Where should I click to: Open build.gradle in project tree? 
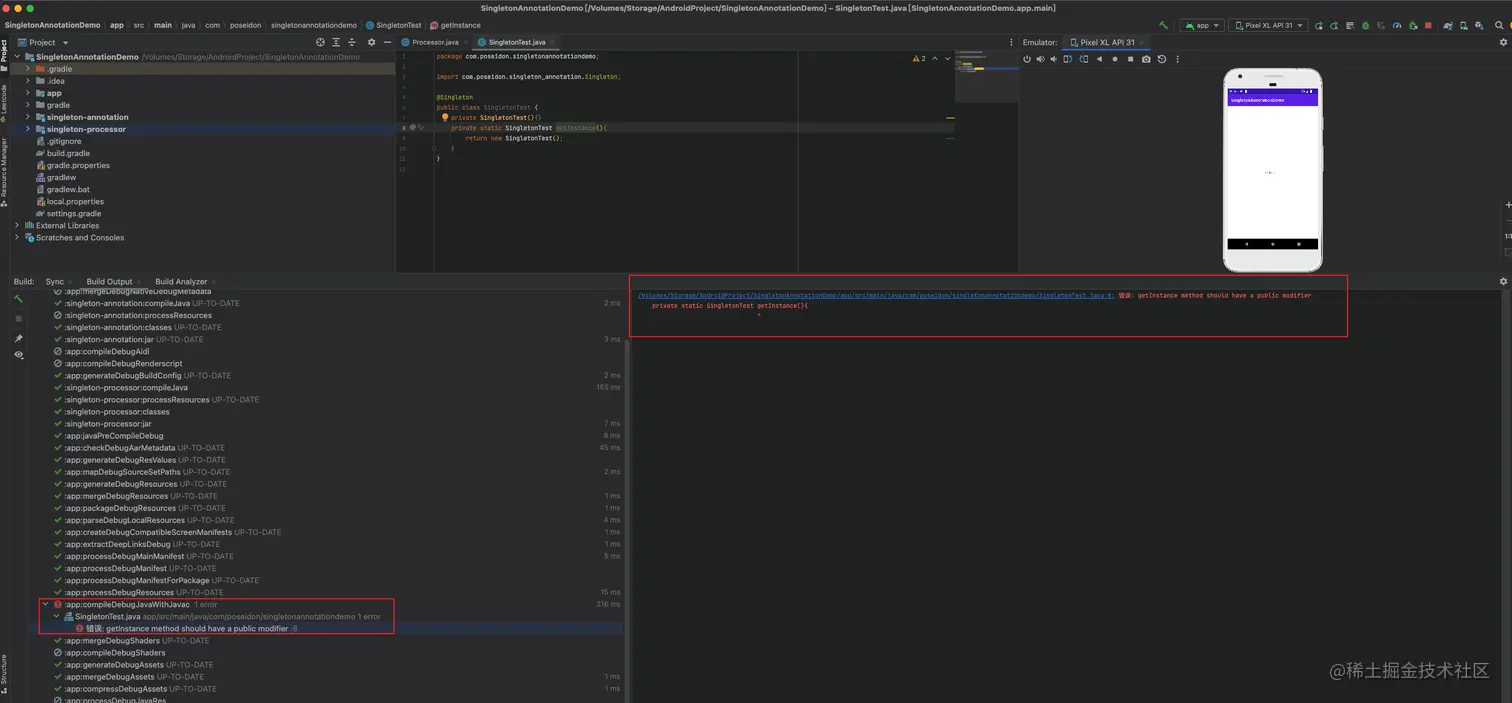coord(68,153)
